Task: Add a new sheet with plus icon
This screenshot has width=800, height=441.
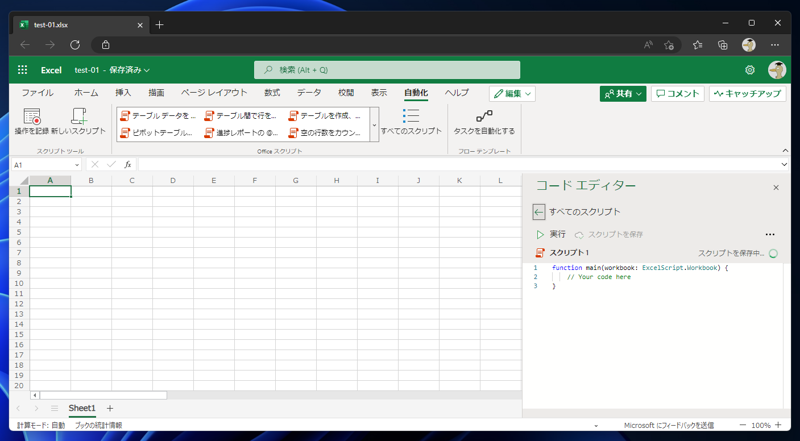Action: pos(110,408)
